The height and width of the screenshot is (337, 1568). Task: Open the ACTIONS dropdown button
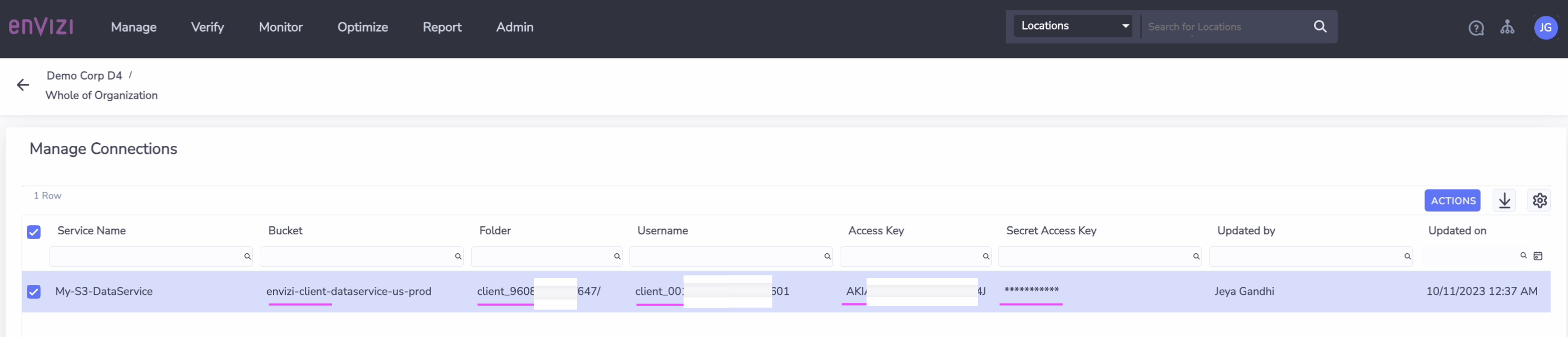point(1452,201)
